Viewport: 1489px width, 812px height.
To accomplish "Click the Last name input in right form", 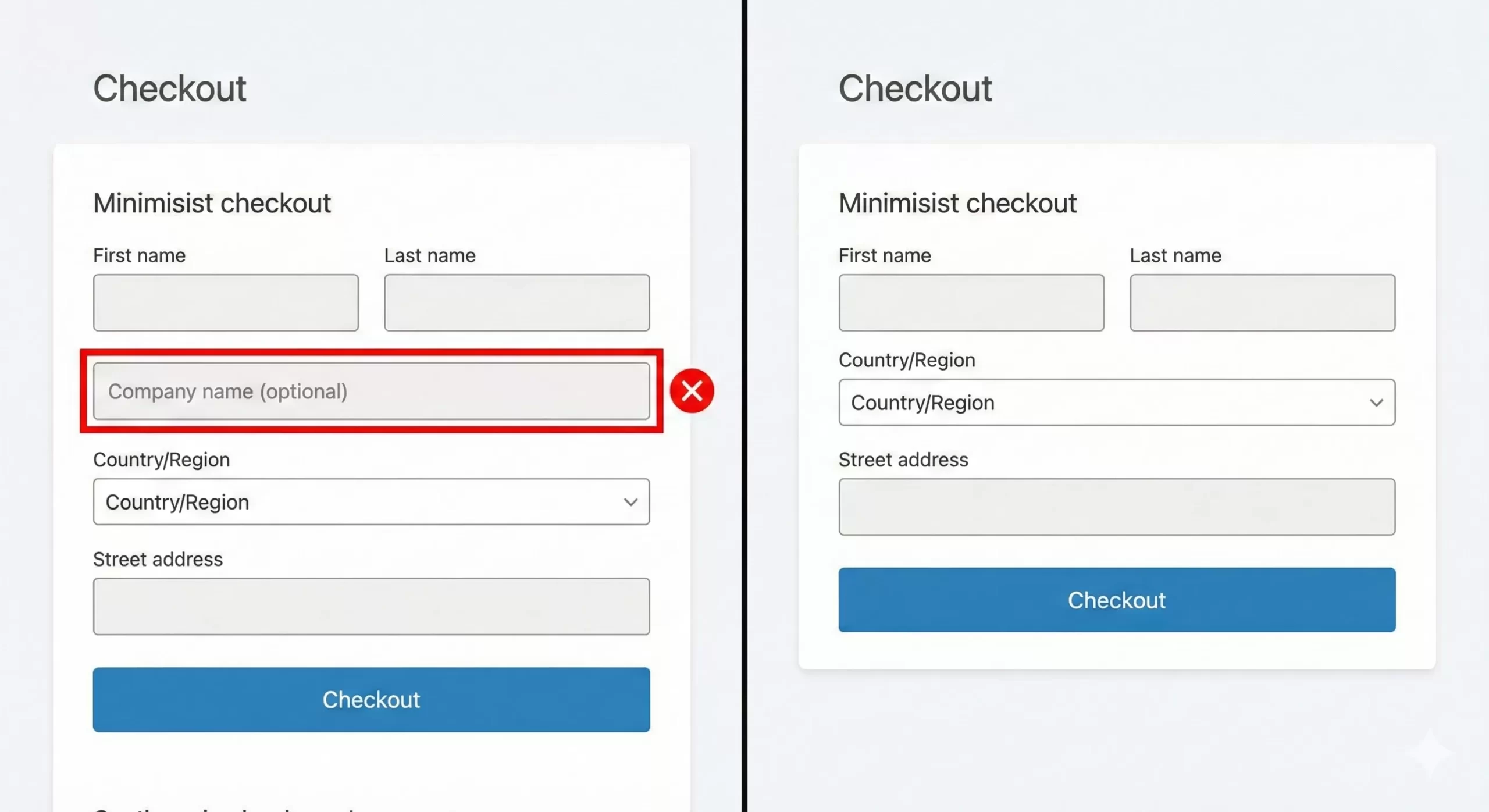I will [x=1262, y=302].
